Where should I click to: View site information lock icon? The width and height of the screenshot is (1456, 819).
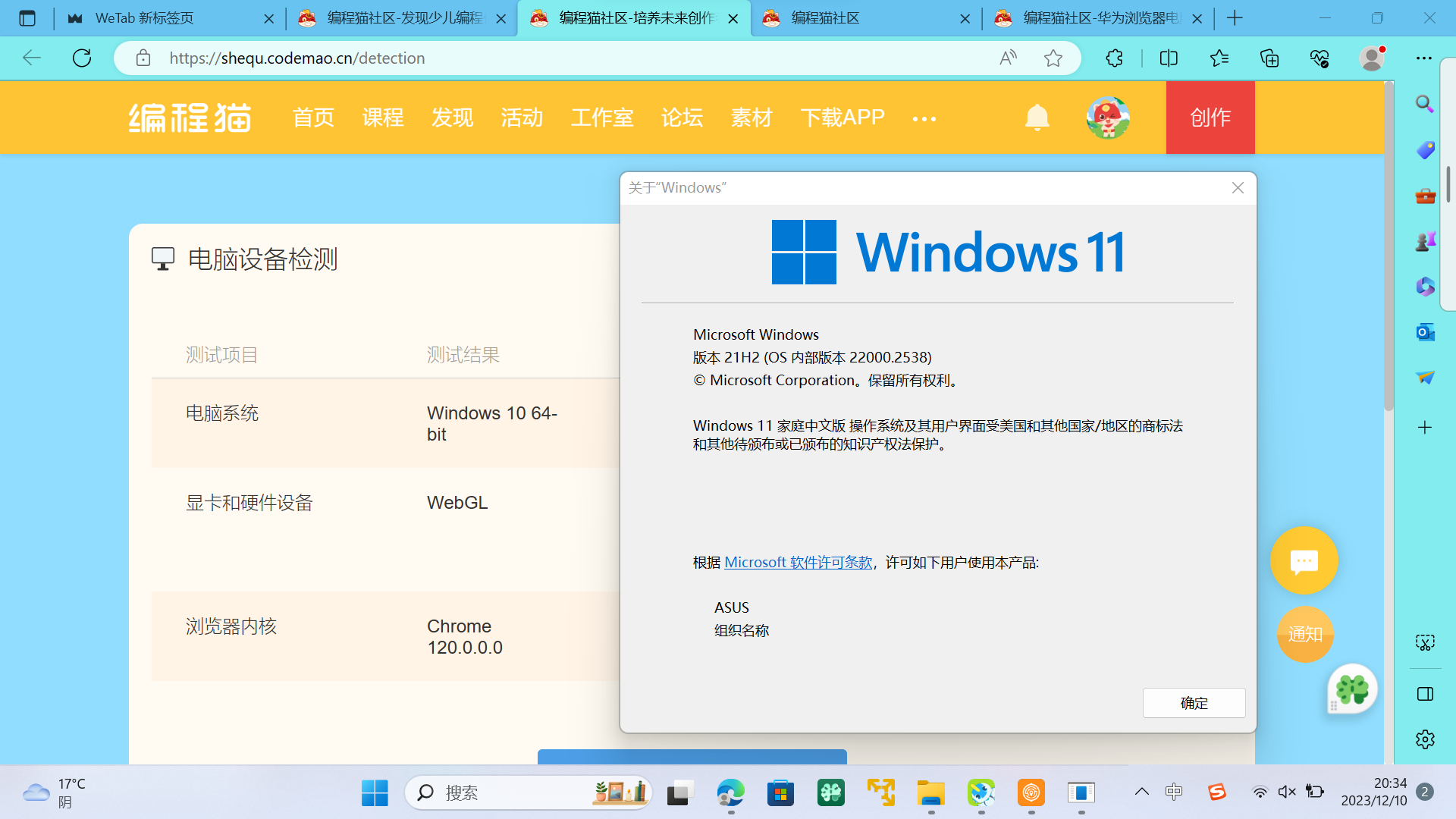tap(143, 58)
